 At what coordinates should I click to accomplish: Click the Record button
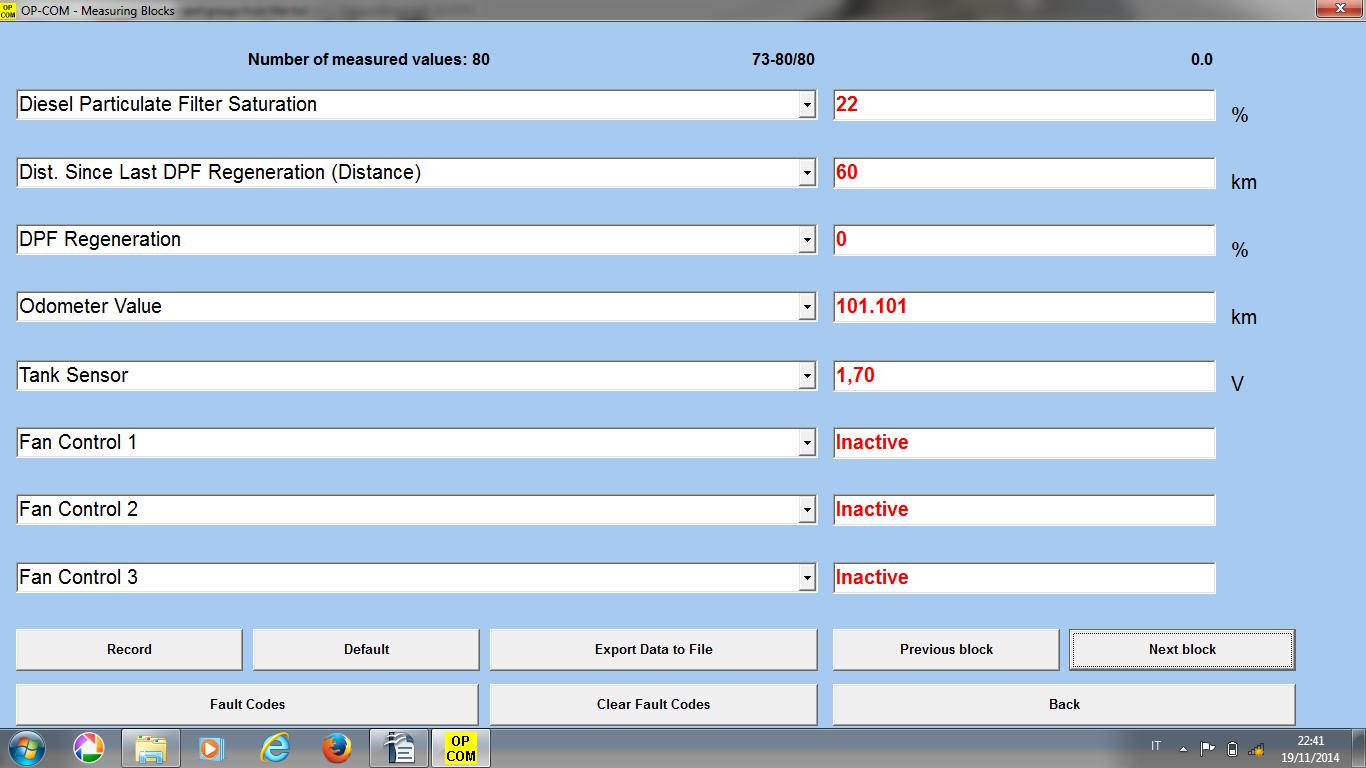129,649
